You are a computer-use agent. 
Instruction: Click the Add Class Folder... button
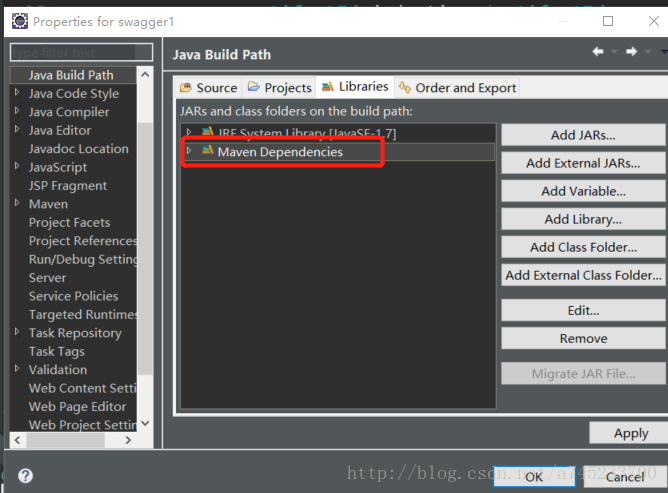583,247
